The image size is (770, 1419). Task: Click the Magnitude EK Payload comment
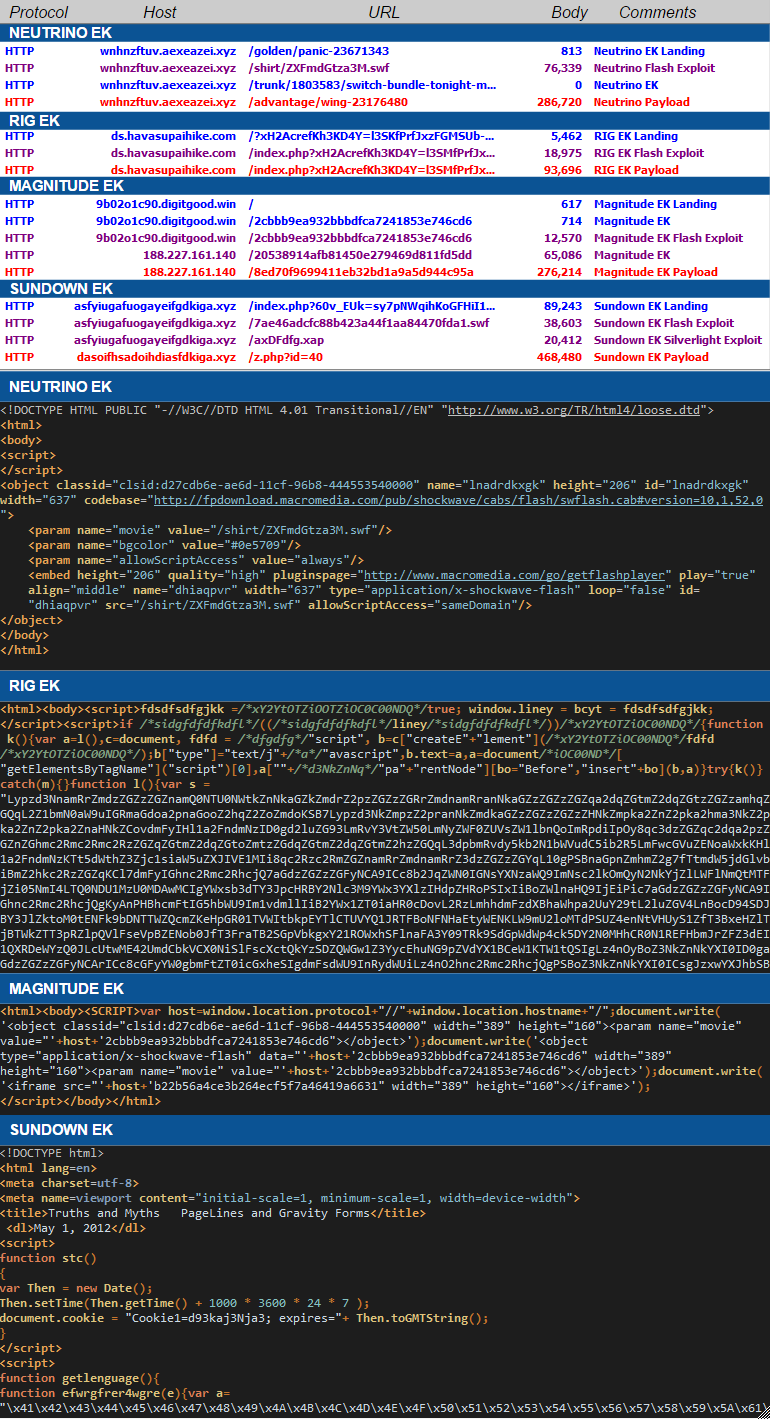tap(656, 272)
